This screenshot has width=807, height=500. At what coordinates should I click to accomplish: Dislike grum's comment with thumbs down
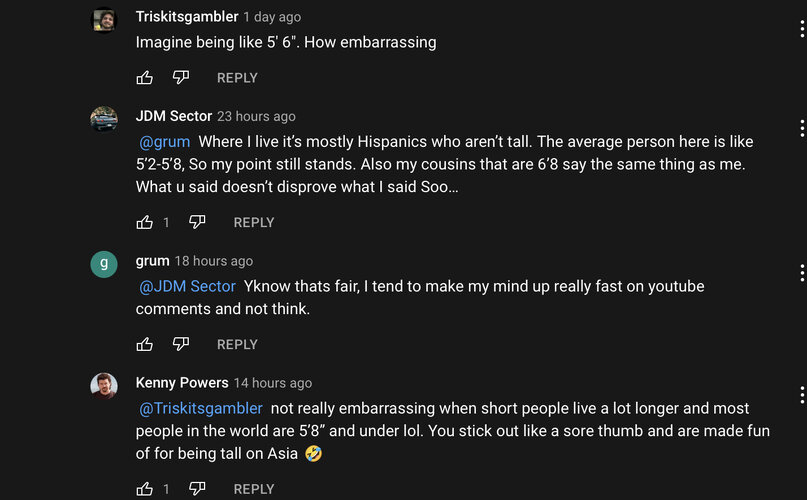pyautogui.click(x=181, y=344)
